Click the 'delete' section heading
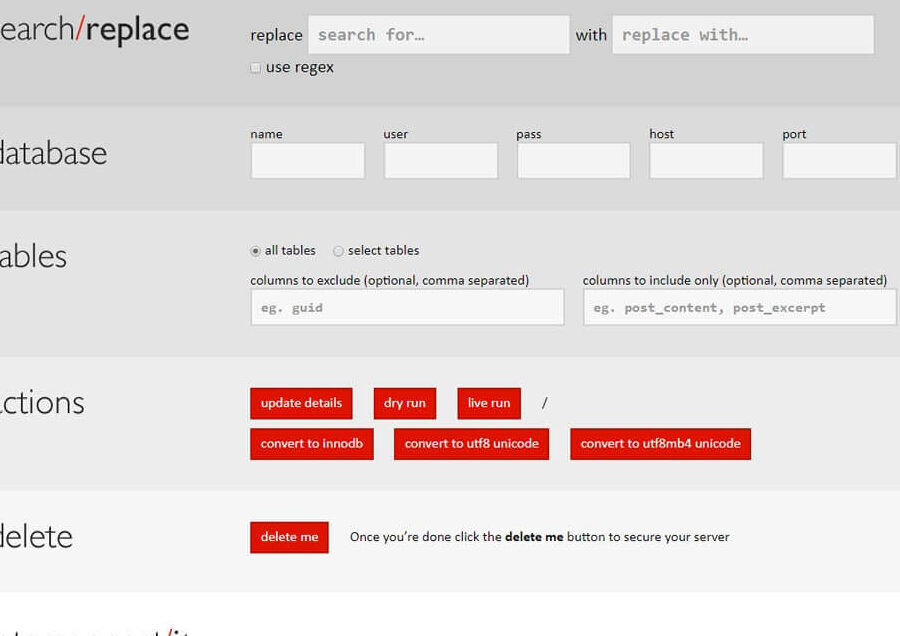The width and height of the screenshot is (900, 636). 36,537
